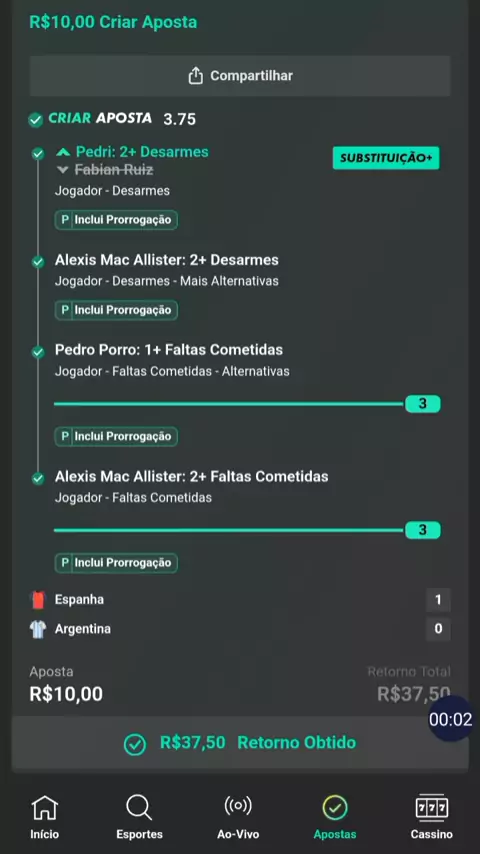This screenshot has width=480, height=854.
Task: Click the Compartilhar button
Action: click(x=240, y=76)
